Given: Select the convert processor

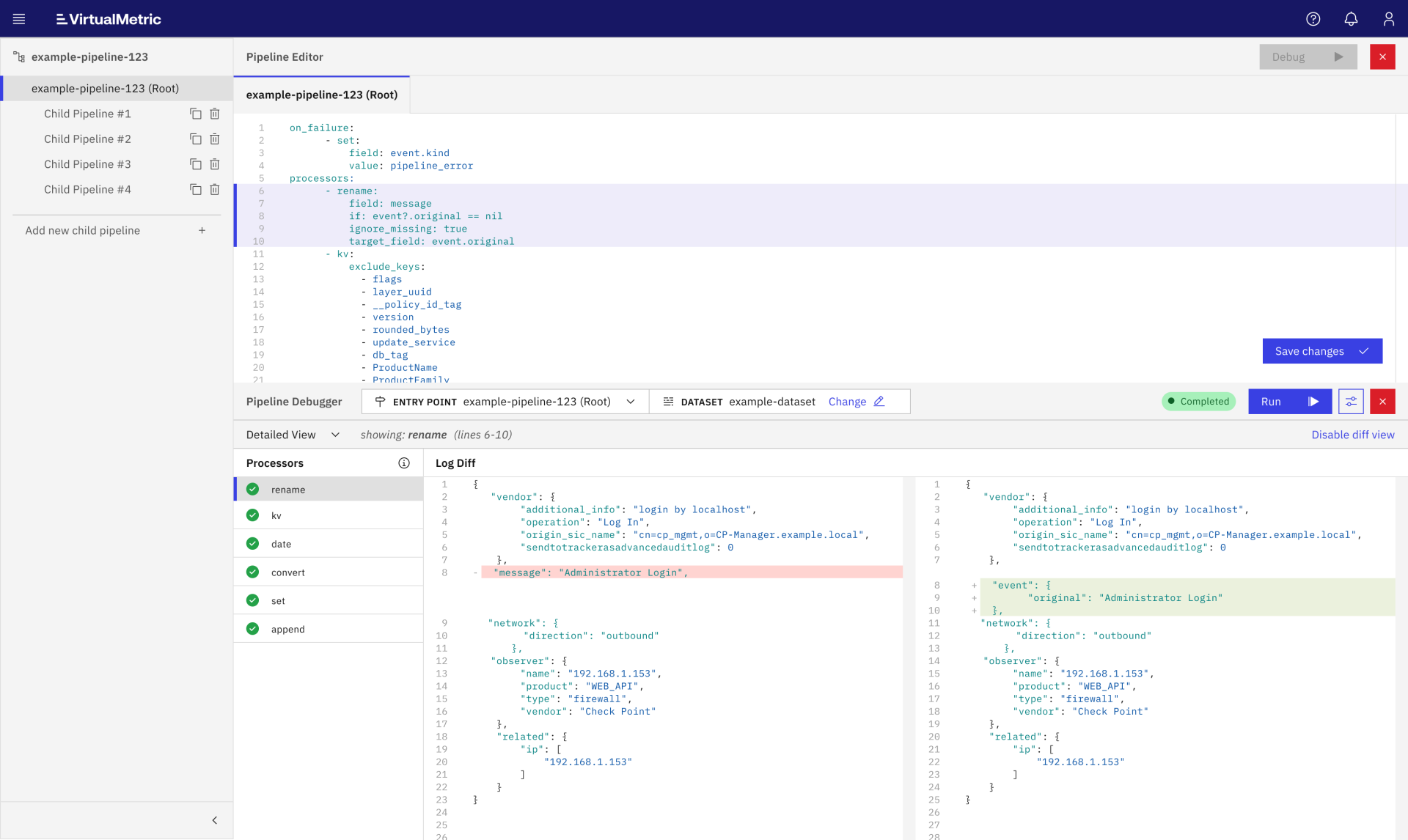Looking at the screenshot, I should pyautogui.click(x=329, y=572).
